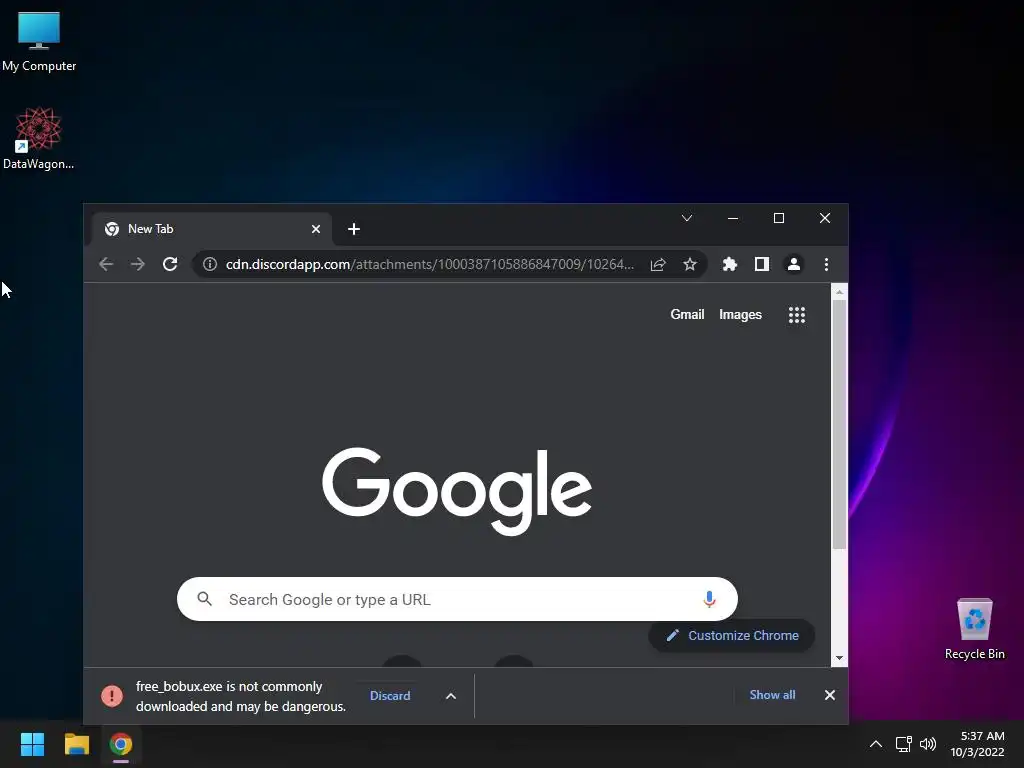View site information icon in address bar
The image size is (1024, 768).
click(210, 264)
